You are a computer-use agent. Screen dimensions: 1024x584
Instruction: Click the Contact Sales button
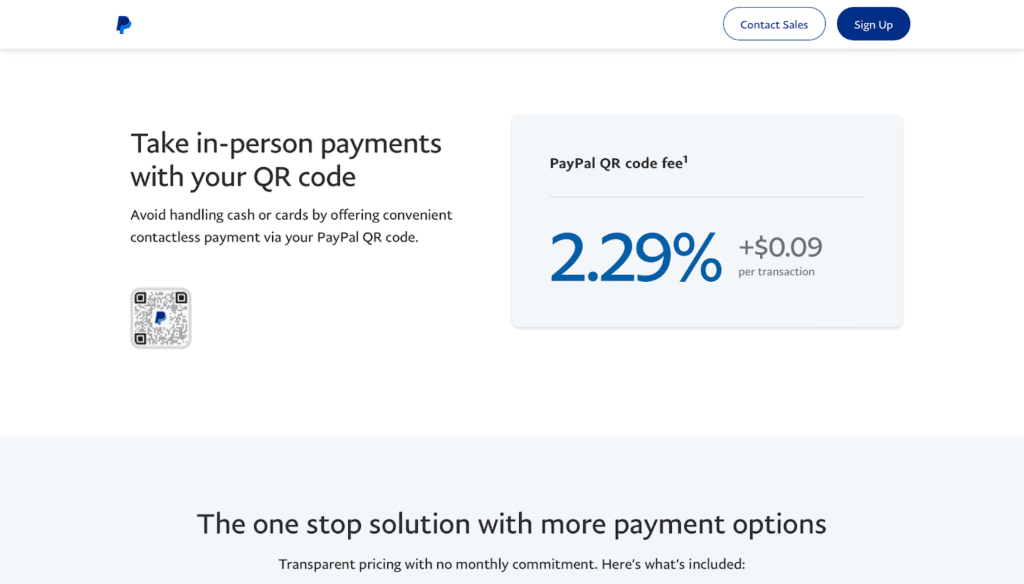[774, 24]
